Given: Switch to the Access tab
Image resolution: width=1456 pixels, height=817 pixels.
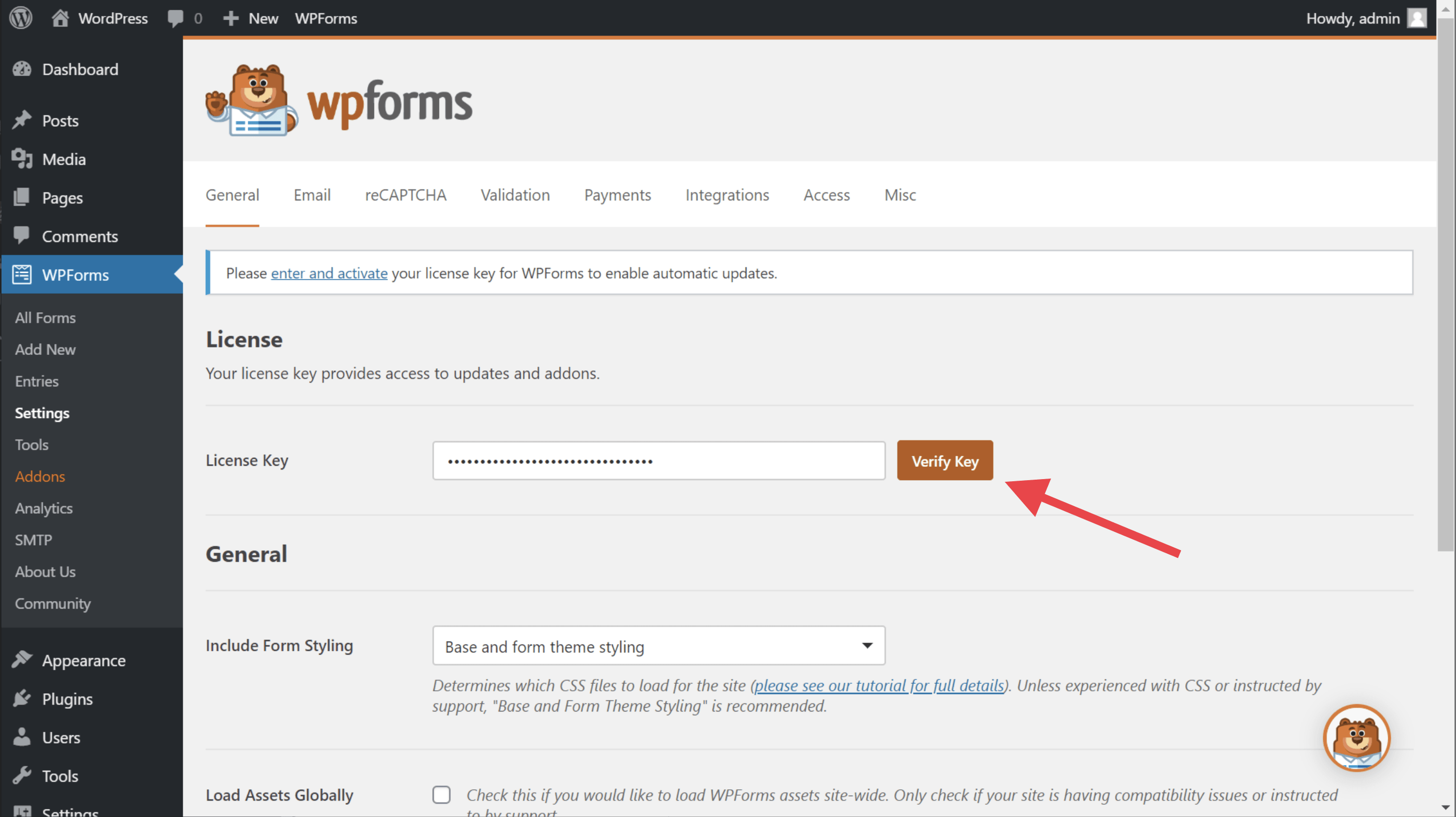Looking at the screenshot, I should tap(827, 195).
